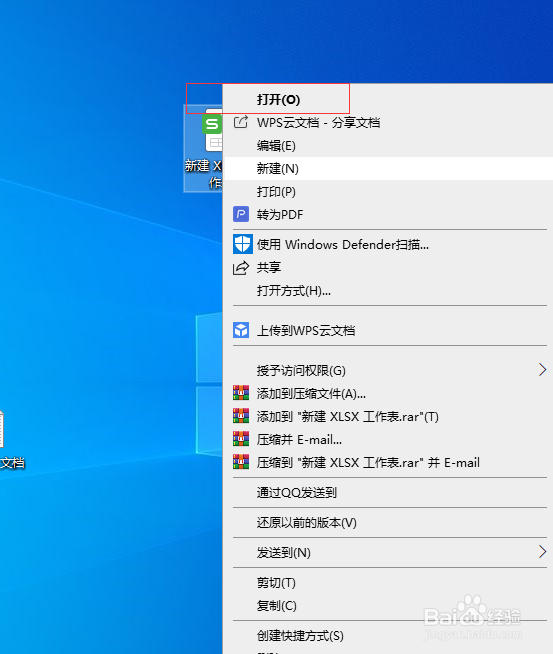The image size is (553, 654).
Task: Expand the 发送到(N) submenu arrow
Action: tap(542, 552)
